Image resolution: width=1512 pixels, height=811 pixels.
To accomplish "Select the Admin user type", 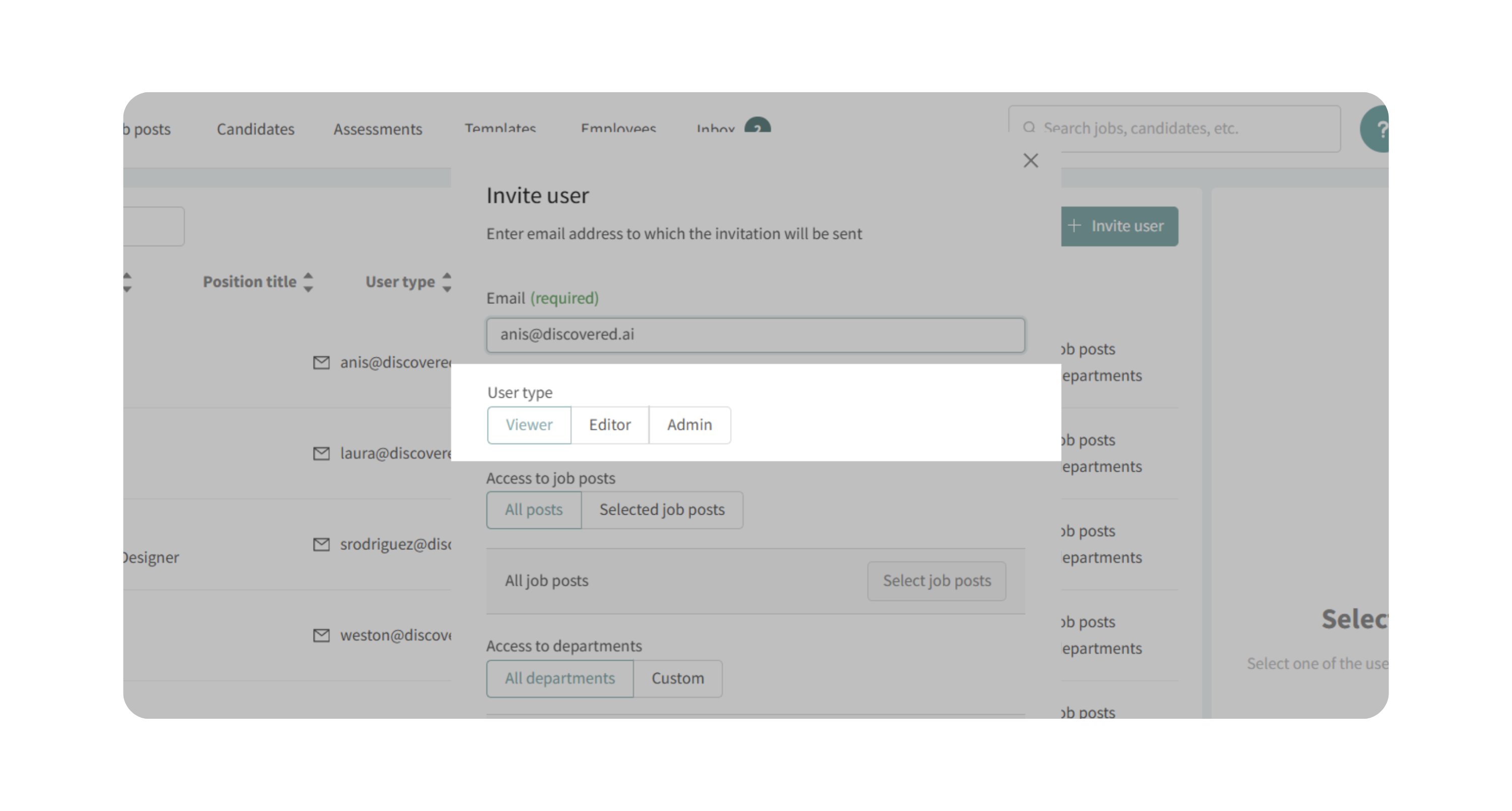I will click(689, 425).
